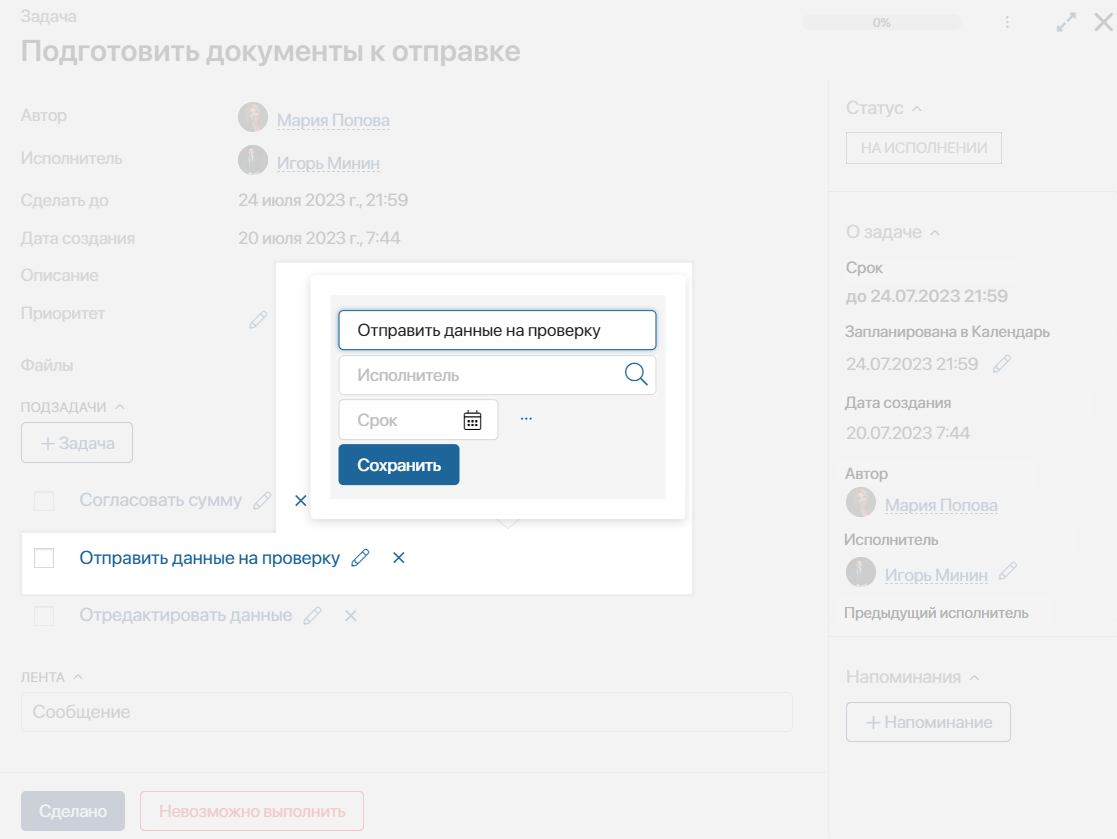This screenshot has height=839, width=1117.
Task: Collapse the О задаче section
Action: click(935, 232)
